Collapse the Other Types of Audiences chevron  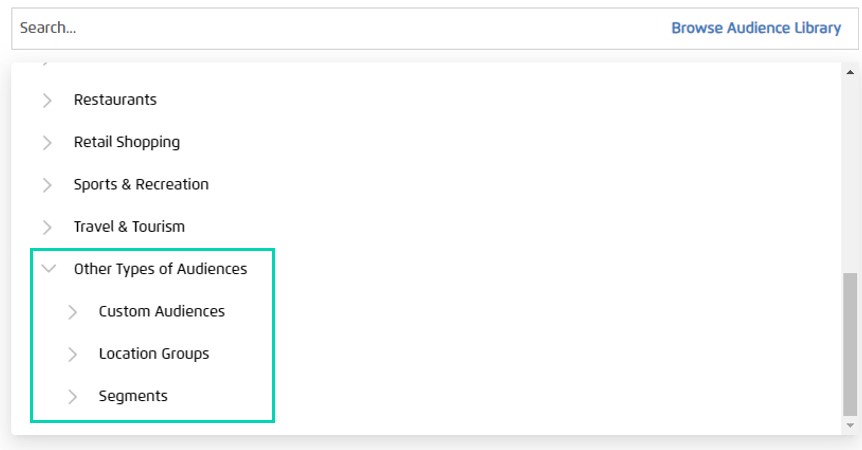point(47,269)
